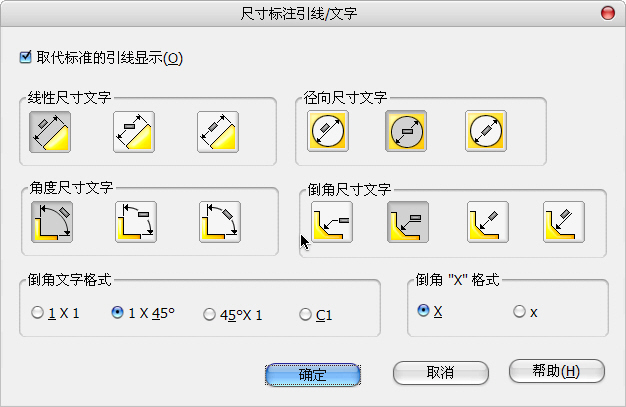This screenshot has height=407, width=626.
Task: Select first chamfer dimension text icon
Action: coord(330,222)
